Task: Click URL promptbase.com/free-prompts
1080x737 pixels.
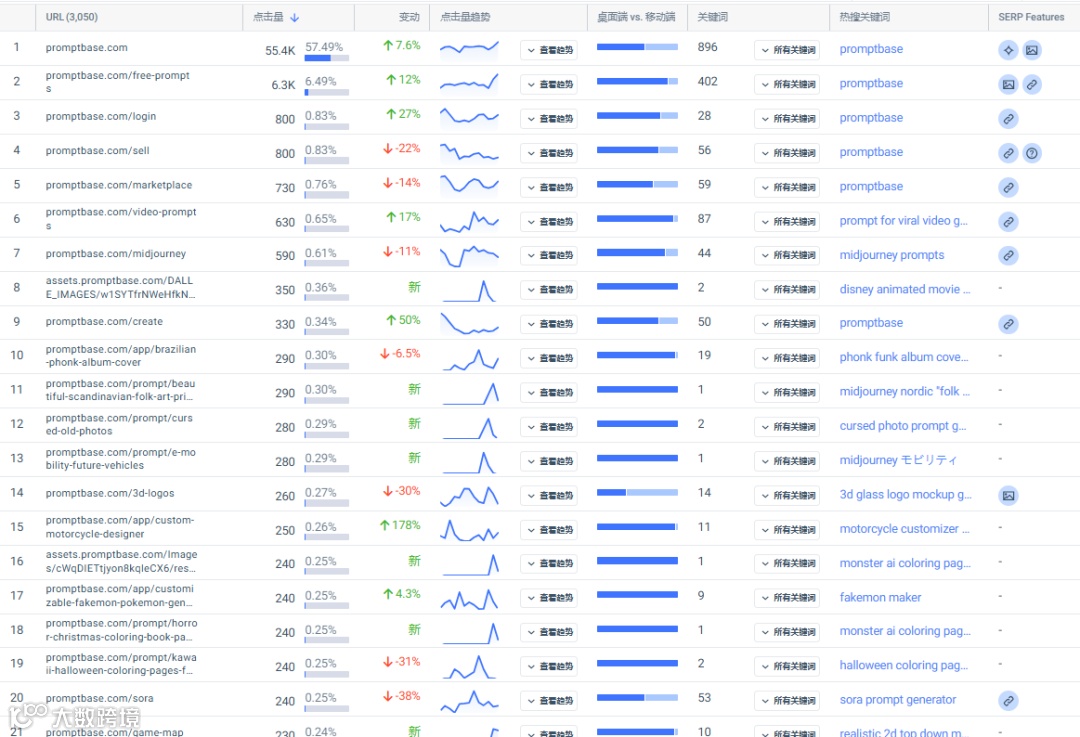Action: point(117,81)
